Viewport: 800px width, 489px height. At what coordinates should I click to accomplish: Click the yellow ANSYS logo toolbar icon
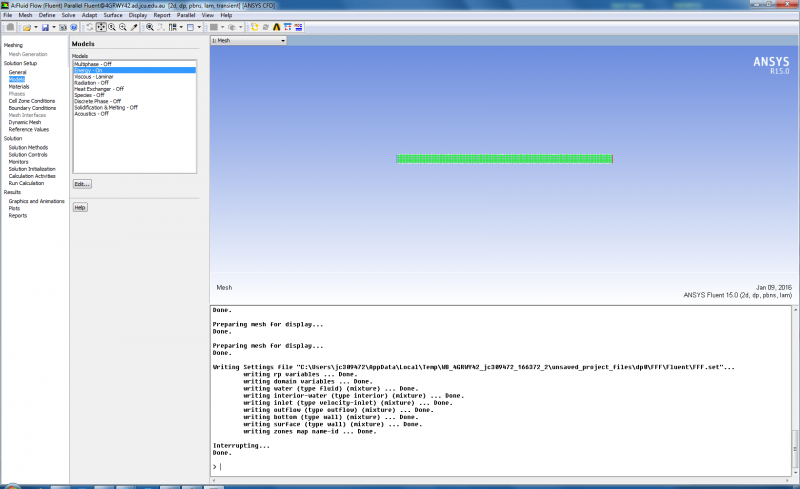tap(277, 27)
